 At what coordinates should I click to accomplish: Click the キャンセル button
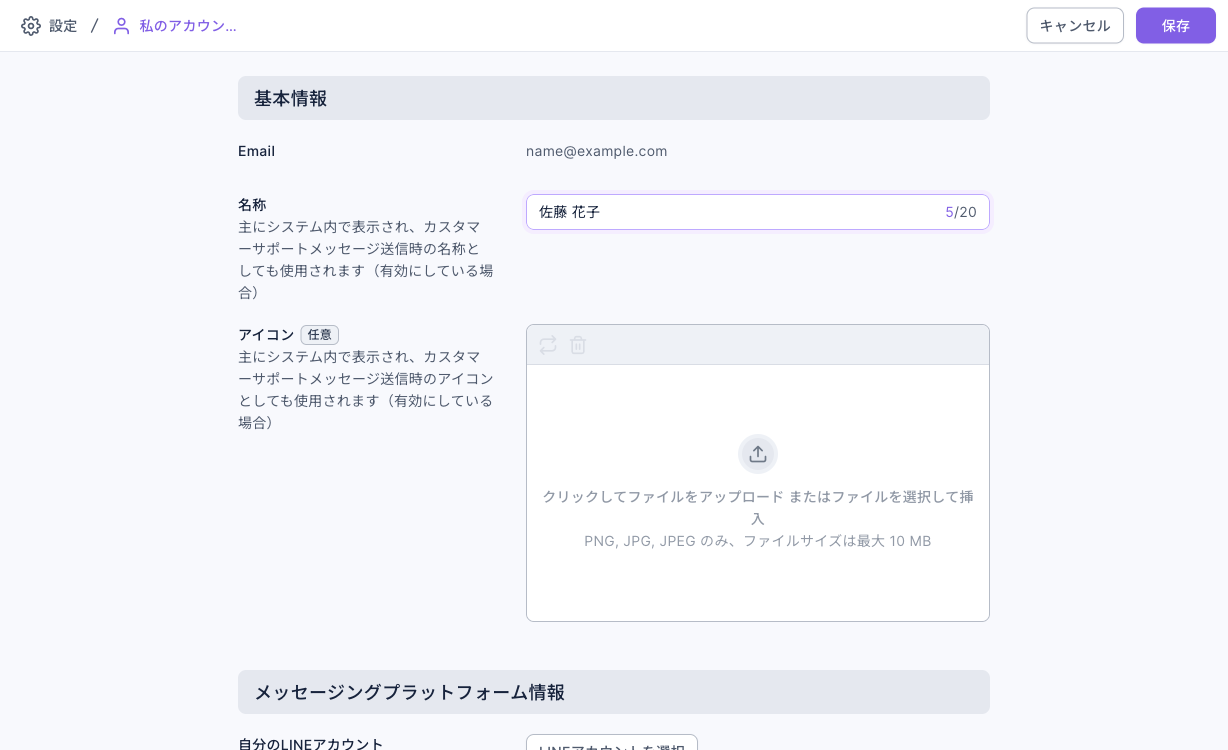pyautogui.click(x=1075, y=26)
